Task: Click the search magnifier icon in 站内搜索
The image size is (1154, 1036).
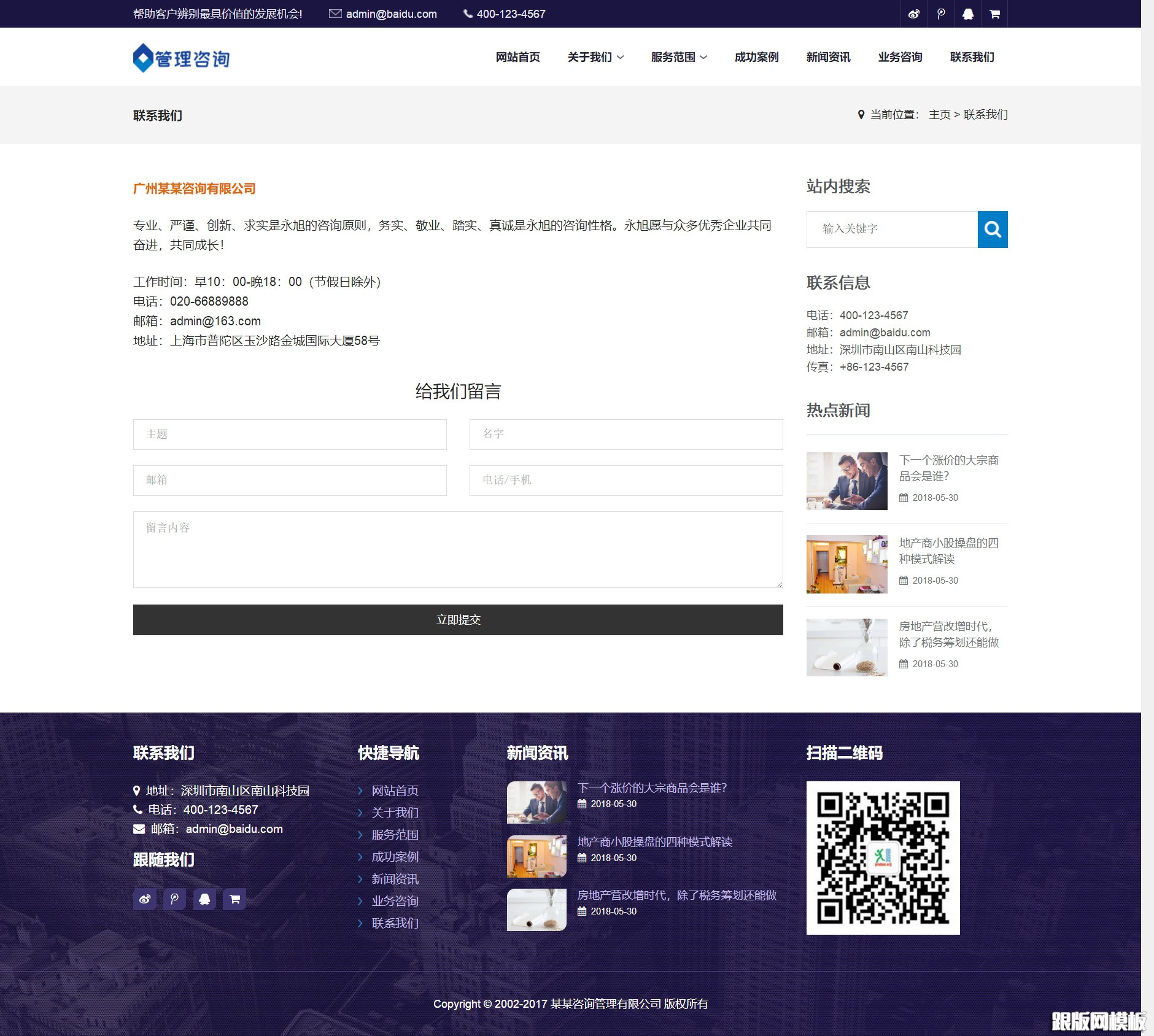Action: 993,229
